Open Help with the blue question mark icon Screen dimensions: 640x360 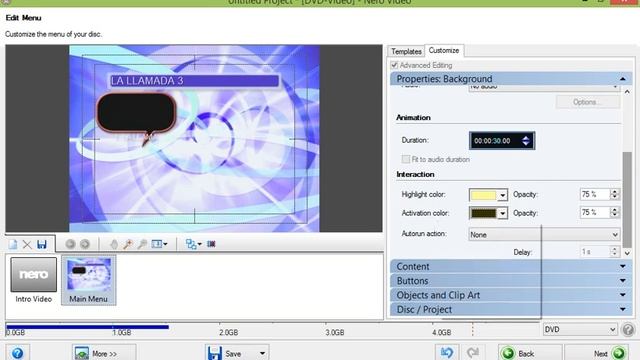click(17, 353)
